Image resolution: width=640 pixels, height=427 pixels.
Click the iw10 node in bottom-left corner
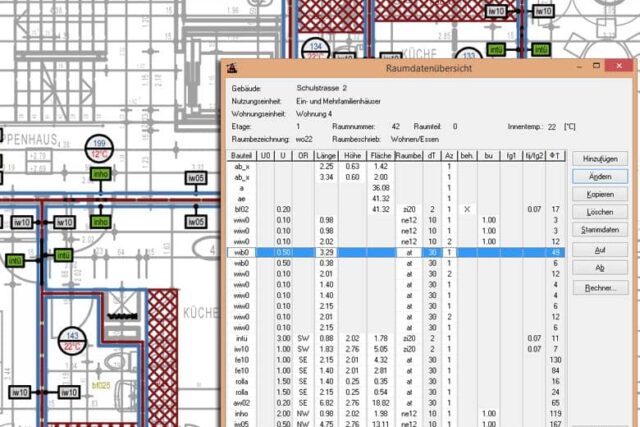point(20,394)
